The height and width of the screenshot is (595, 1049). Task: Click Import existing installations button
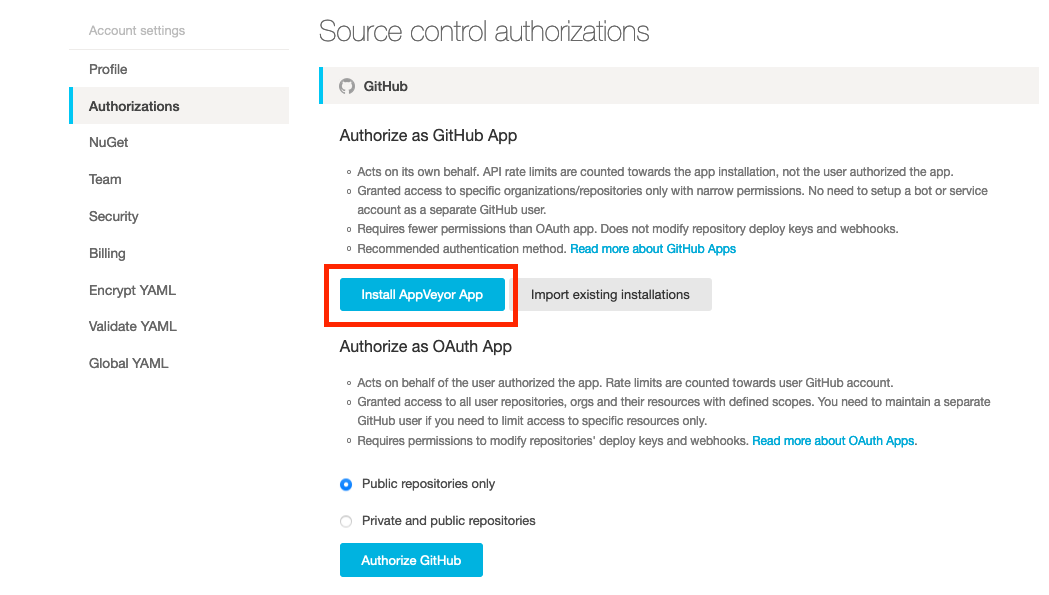tap(610, 295)
